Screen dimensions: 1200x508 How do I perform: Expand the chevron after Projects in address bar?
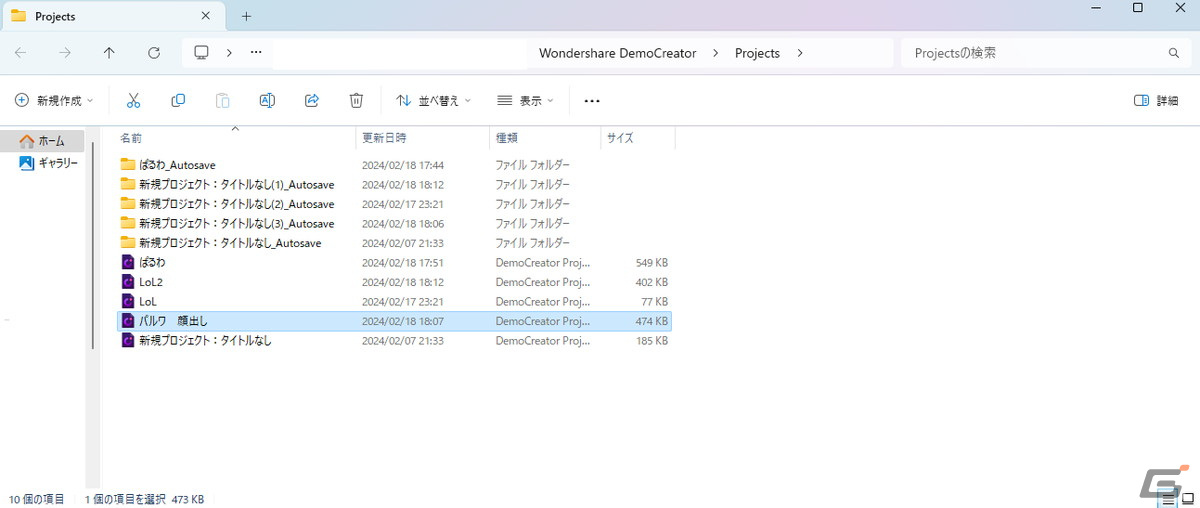[x=799, y=53]
